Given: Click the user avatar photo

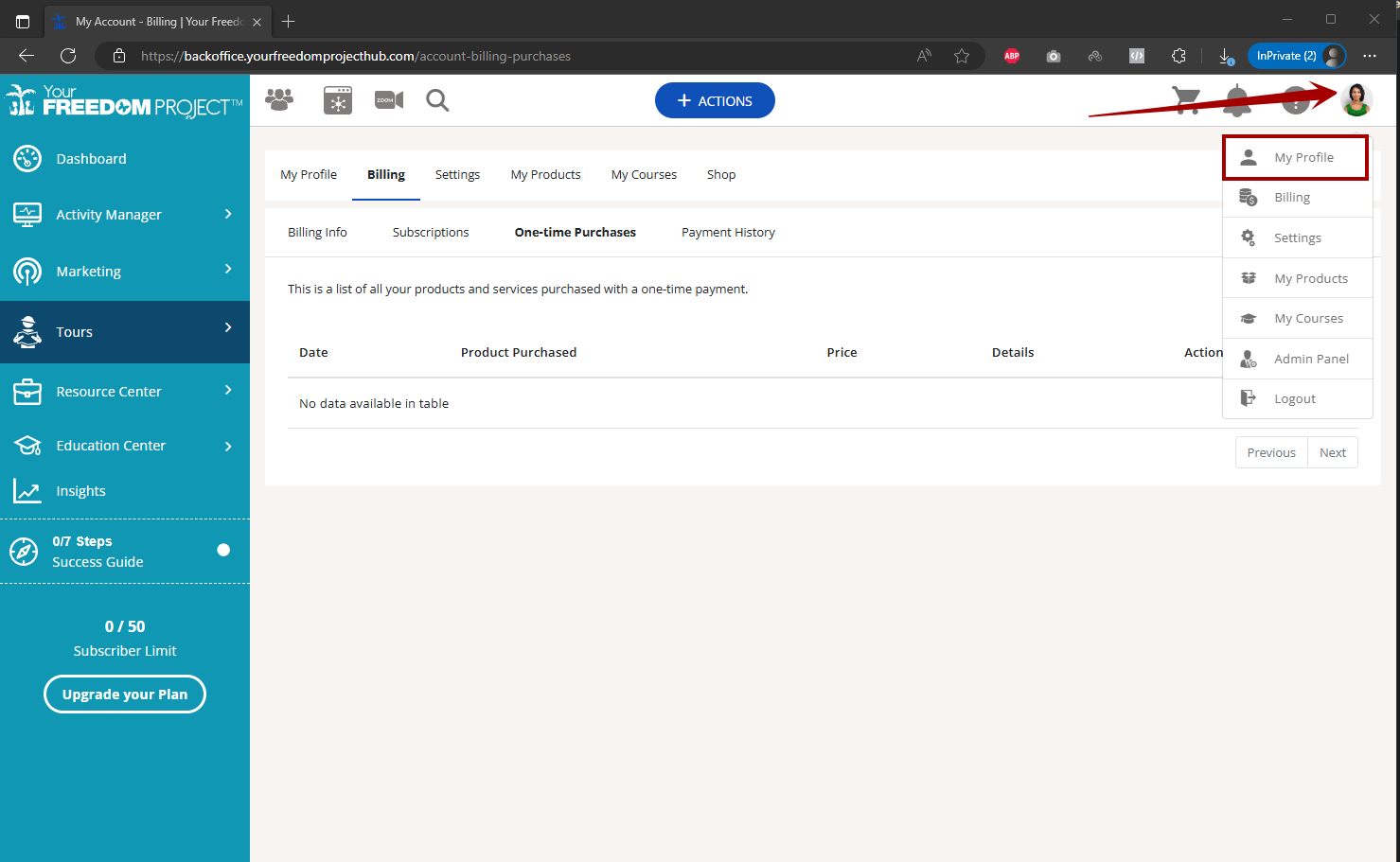Looking at the screenshot, I should tap(1356, 99).
